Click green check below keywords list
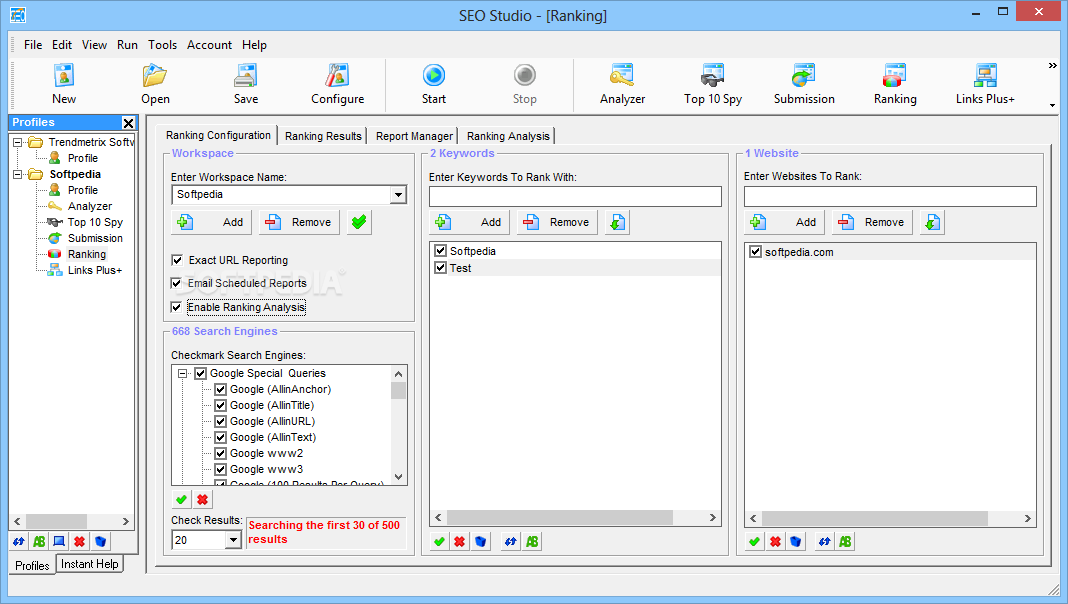Image resolution: width=1068 pixels, height=604 pixels. pyautogui.click(x=439, y=542)
